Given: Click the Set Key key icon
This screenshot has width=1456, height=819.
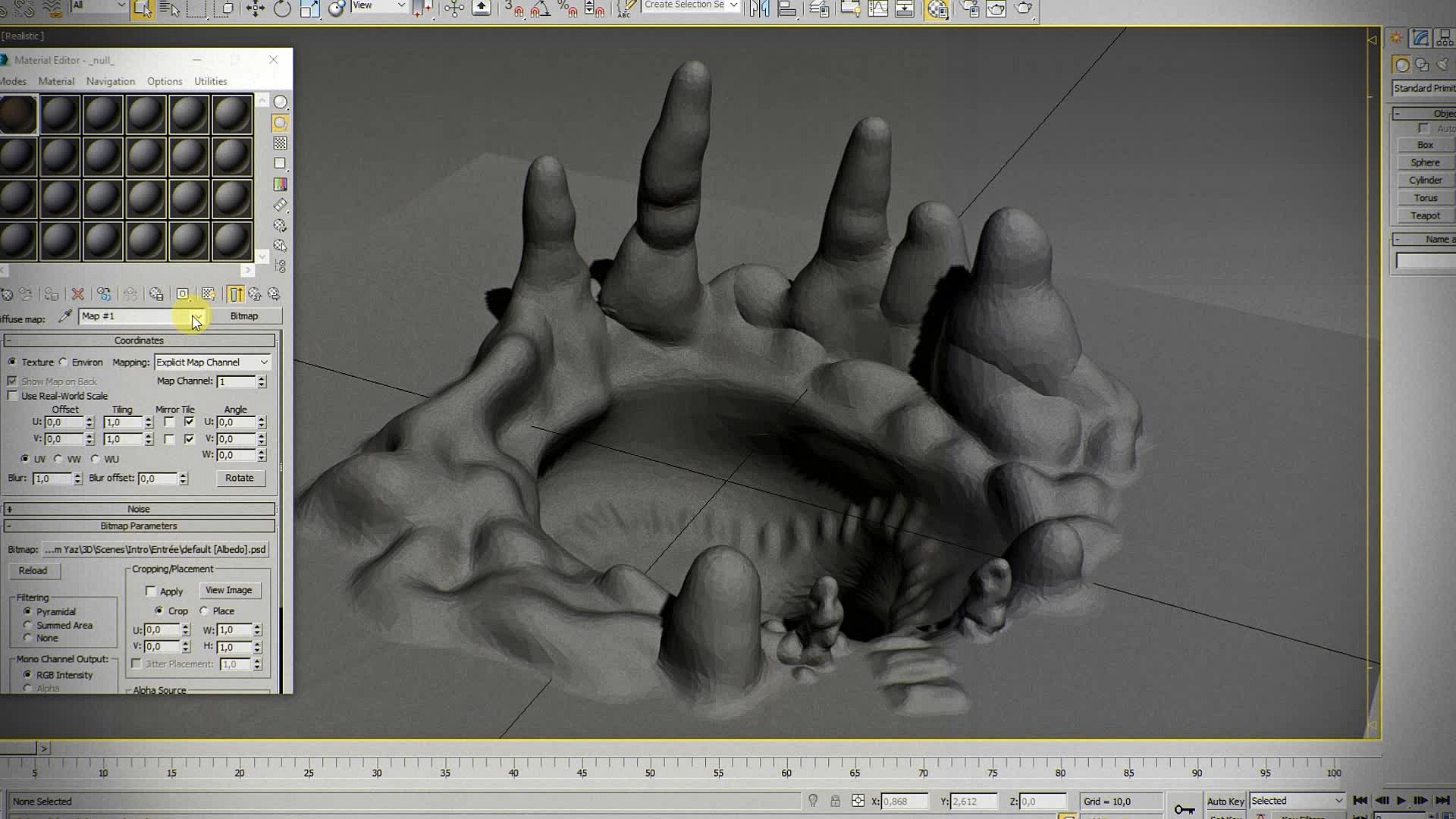Looking at the screenshot, I should pos(1184,810).
